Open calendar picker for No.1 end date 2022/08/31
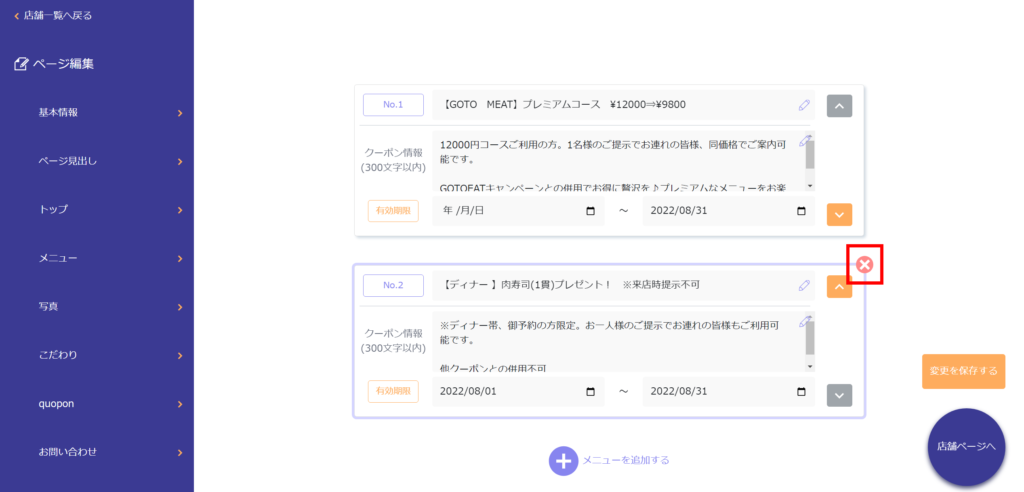The width and height of the screenshot is (1024, 492). [801, 211]
